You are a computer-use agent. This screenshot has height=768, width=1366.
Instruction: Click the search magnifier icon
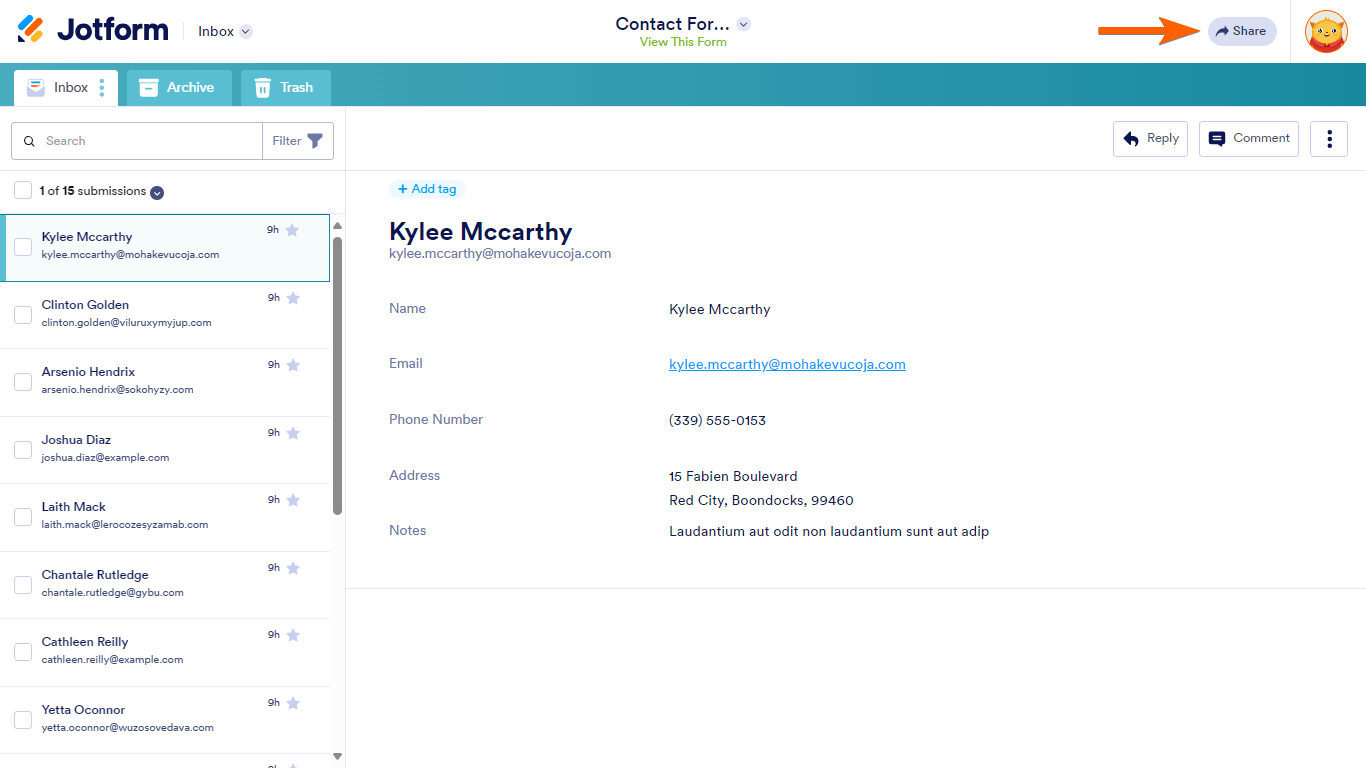(29, 140)
